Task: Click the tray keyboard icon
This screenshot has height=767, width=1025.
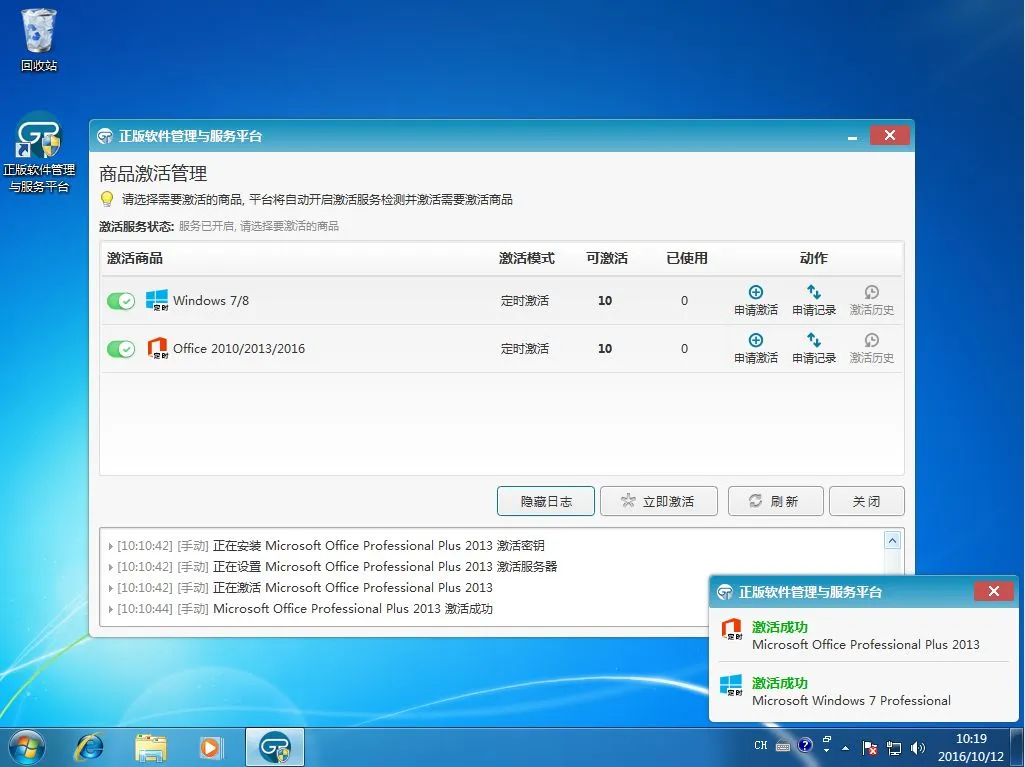Action: point(782,746)
